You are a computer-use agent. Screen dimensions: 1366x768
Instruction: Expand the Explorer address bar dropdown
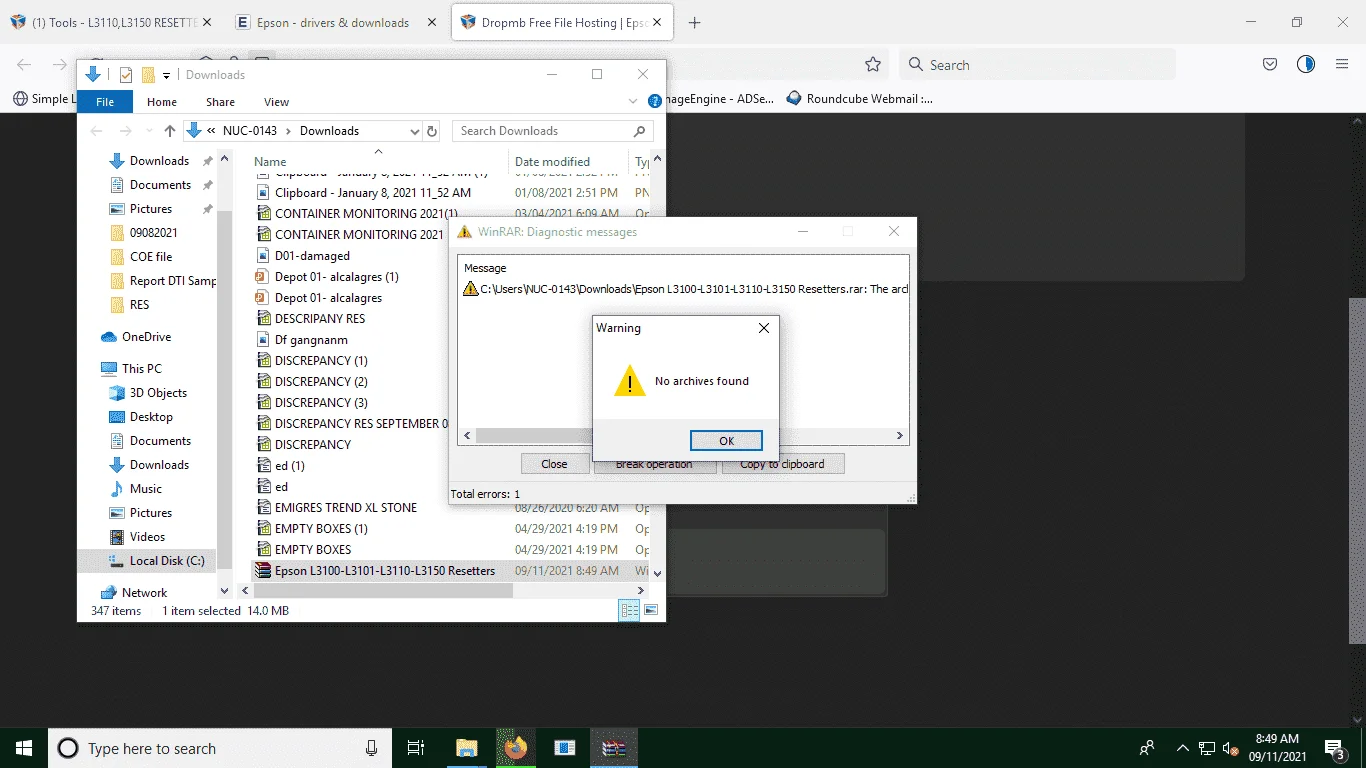click(415, 131)
